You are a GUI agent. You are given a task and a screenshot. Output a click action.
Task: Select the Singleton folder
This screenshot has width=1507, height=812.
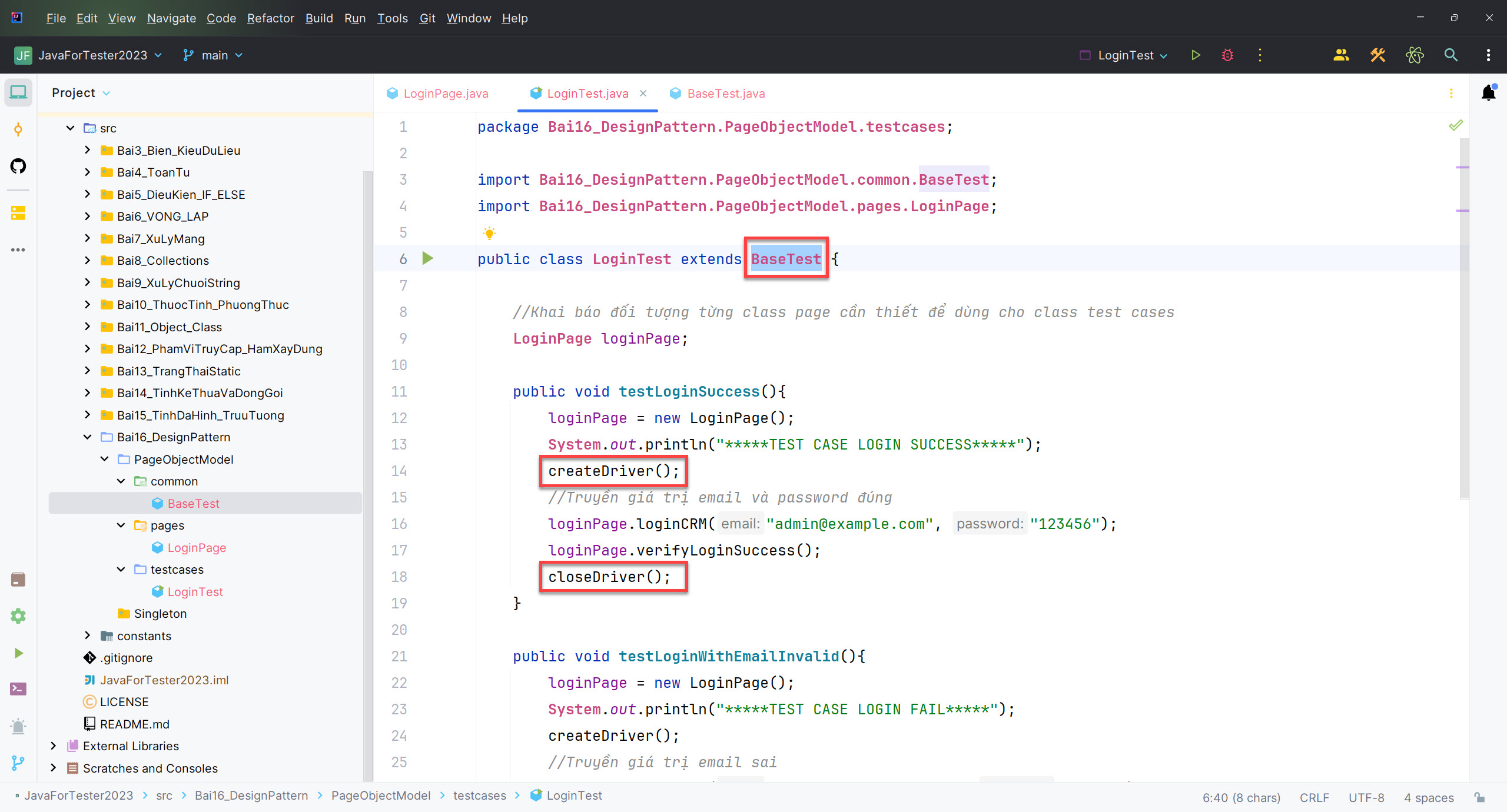160,614
